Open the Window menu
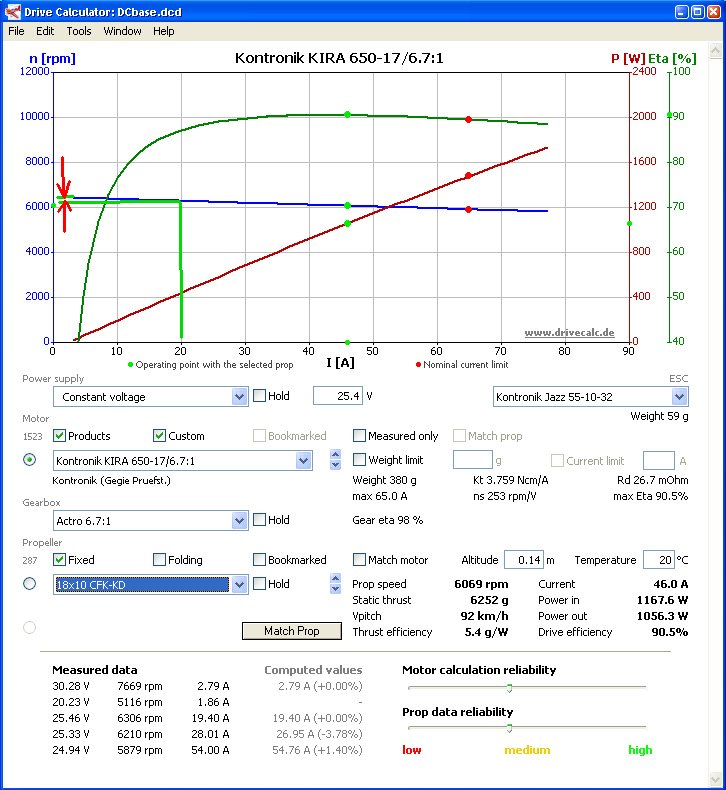This screenshot has width=726, height=790. (122, 31)
